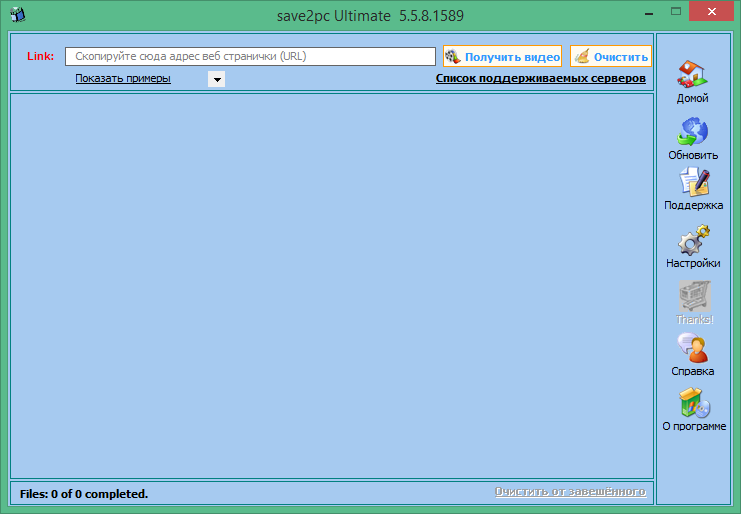Open the О программе about icon
The image size is (741, 514).
694,403
